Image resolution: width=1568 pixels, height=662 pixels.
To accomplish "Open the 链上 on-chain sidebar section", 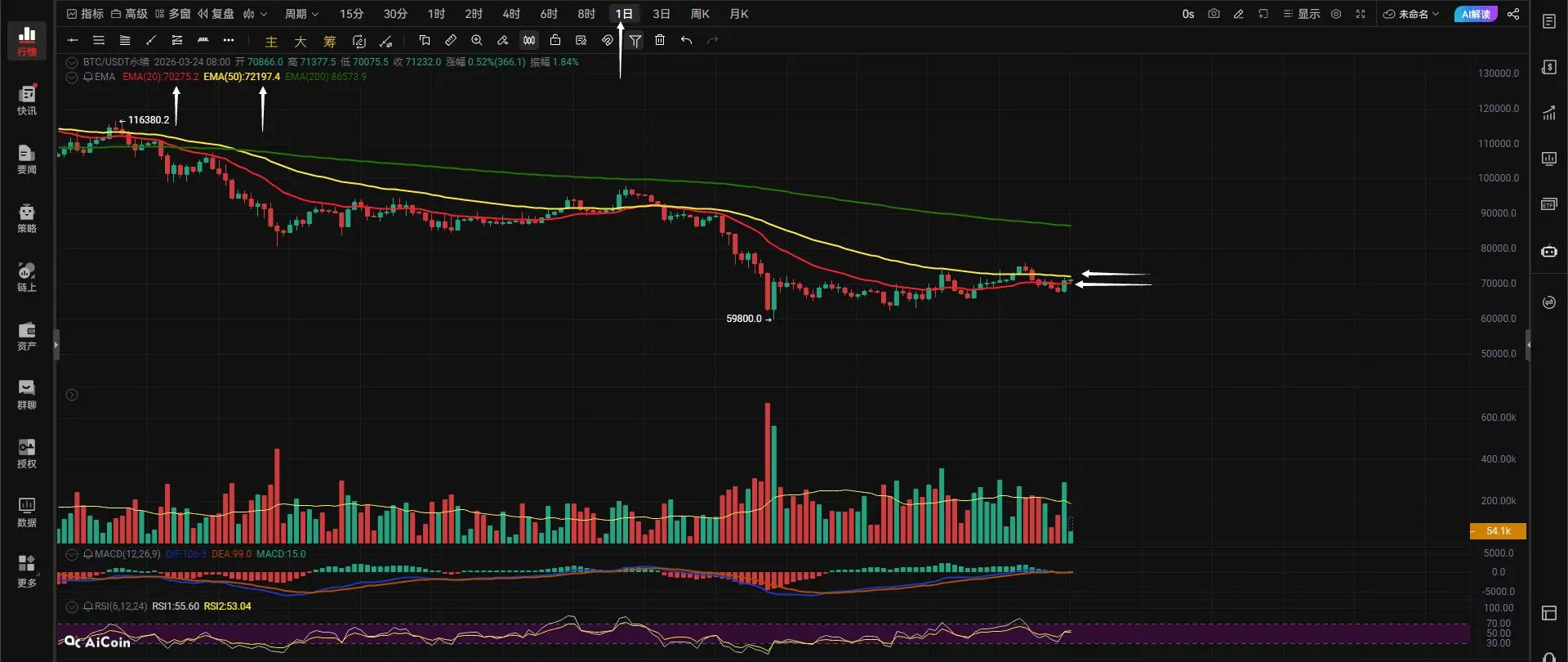I will pos(27,276).
